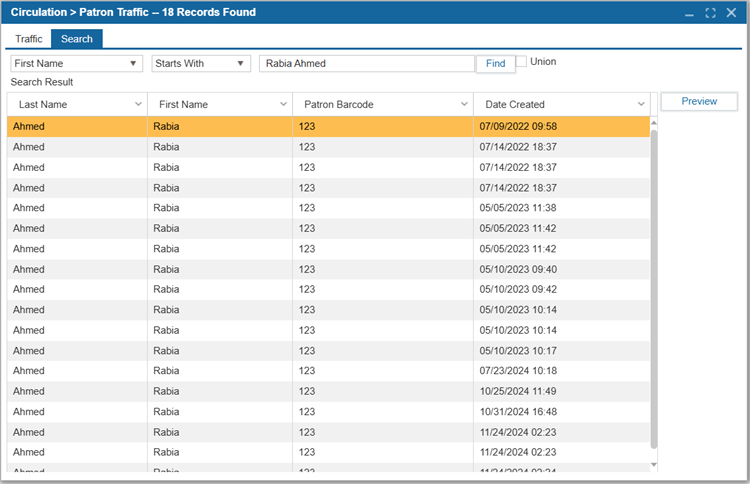Expand Date Created column header chevron
The height and width of the screenshot is (484, 750).
pyautogui.click(x=641, y=104)
